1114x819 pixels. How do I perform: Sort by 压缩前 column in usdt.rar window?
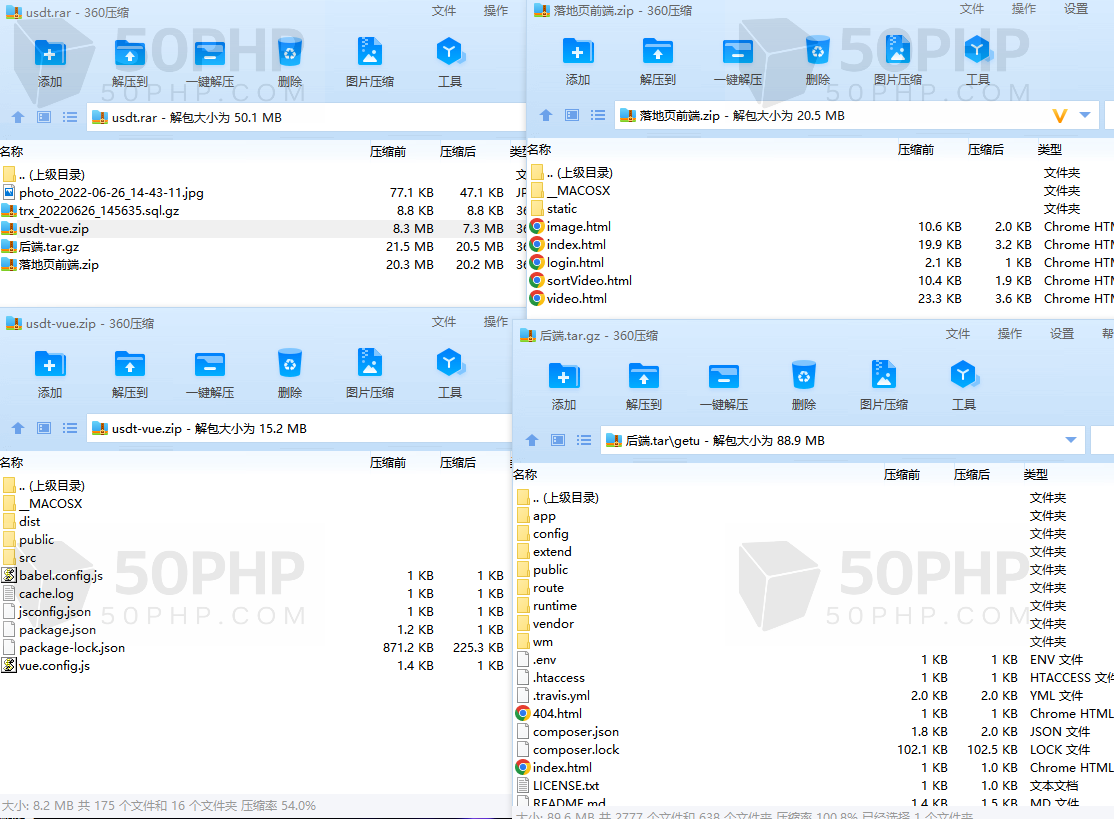[x=388, y=152]
